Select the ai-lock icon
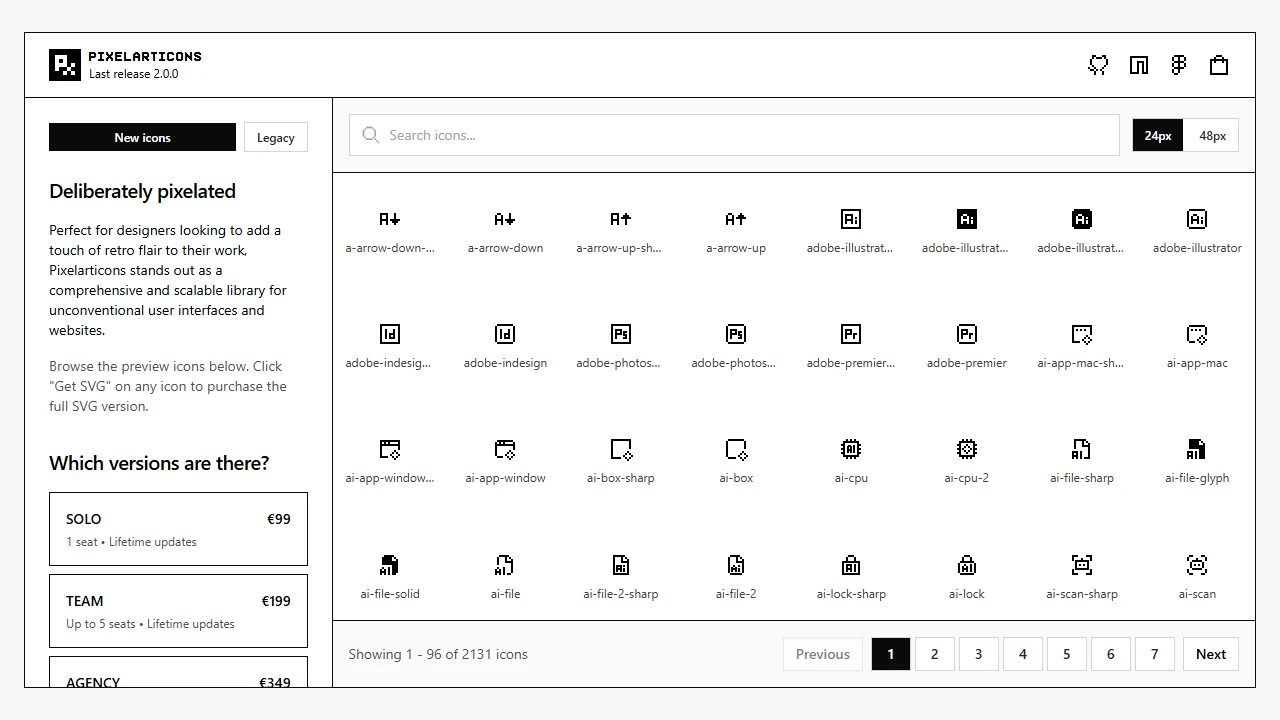The image size is (1280, 720). (x=966, y=565)
